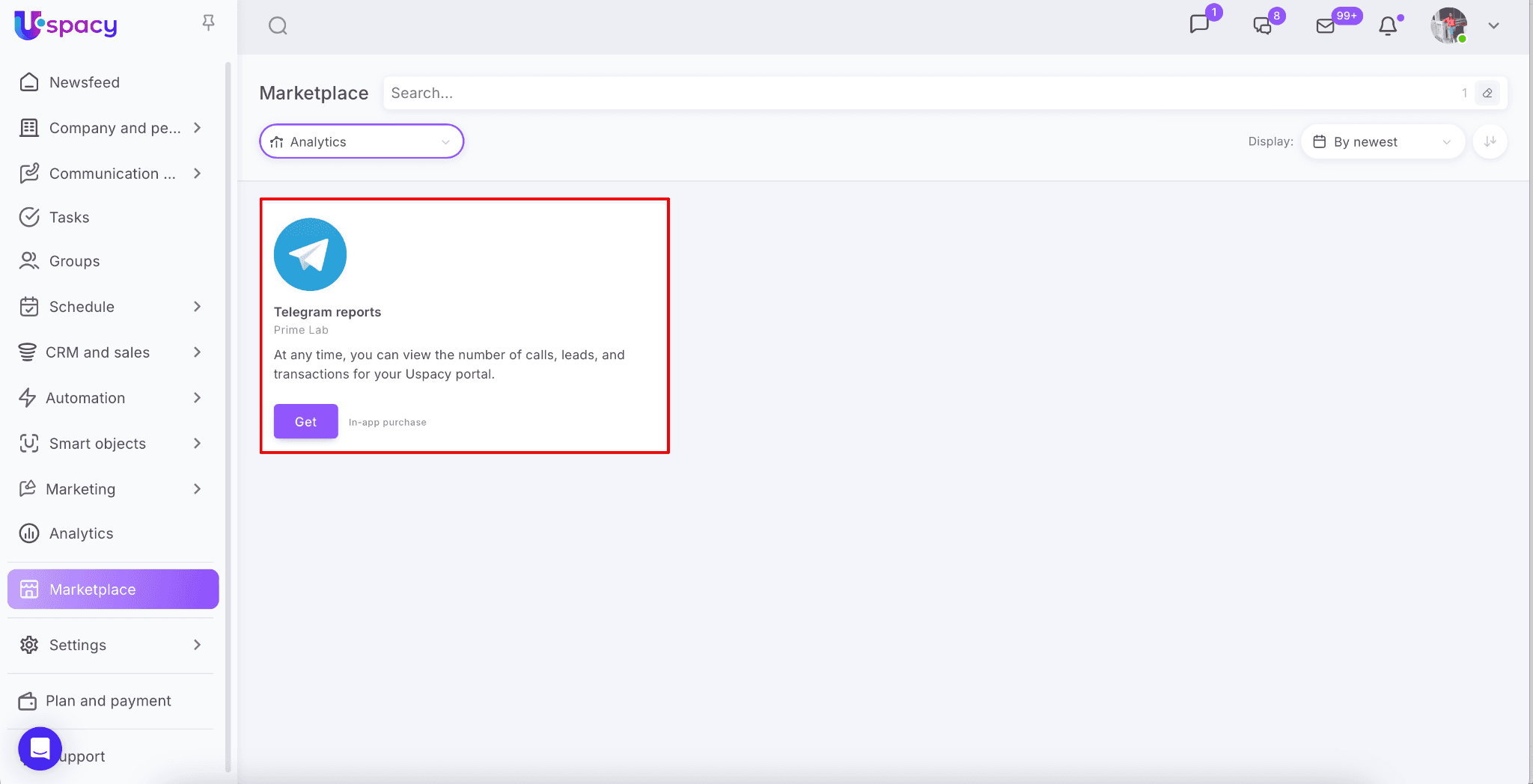Click the Telegram reports logo thumbnail
This screenshot has height=784, width=1533.
(310, 254)
